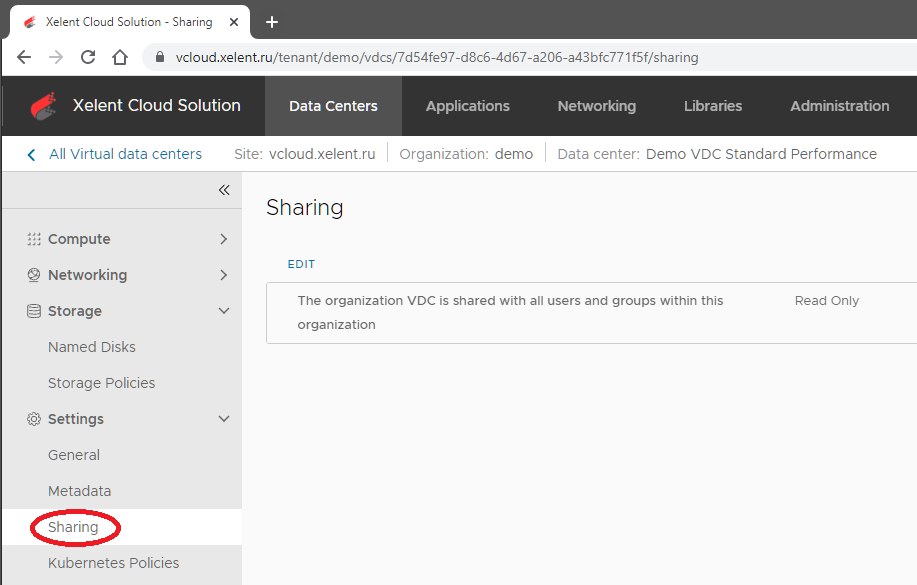Click the Storage disk icon

34,311
